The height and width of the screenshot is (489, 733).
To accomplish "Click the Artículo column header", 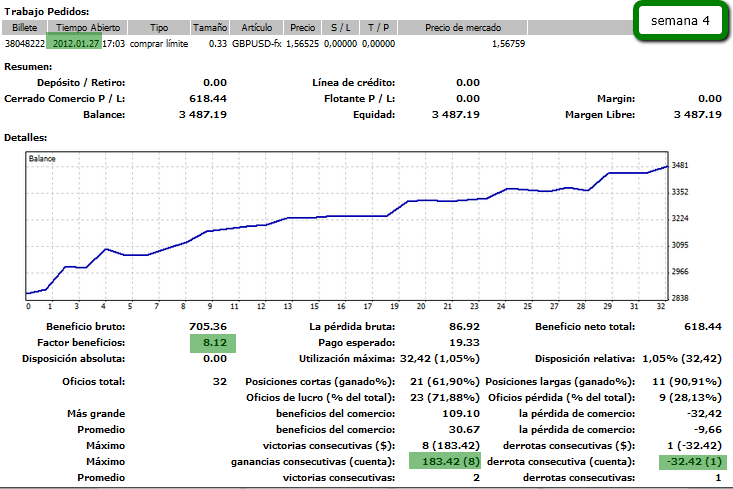I will click(x=256, y=28).
